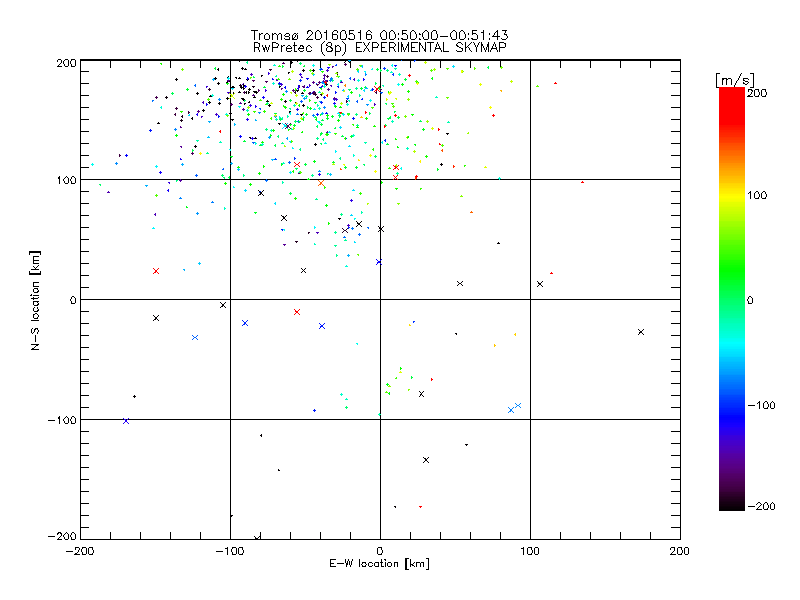Click the color bar tick label "-100"
Viewport: 800px width, 600px height.
[761, 406]
